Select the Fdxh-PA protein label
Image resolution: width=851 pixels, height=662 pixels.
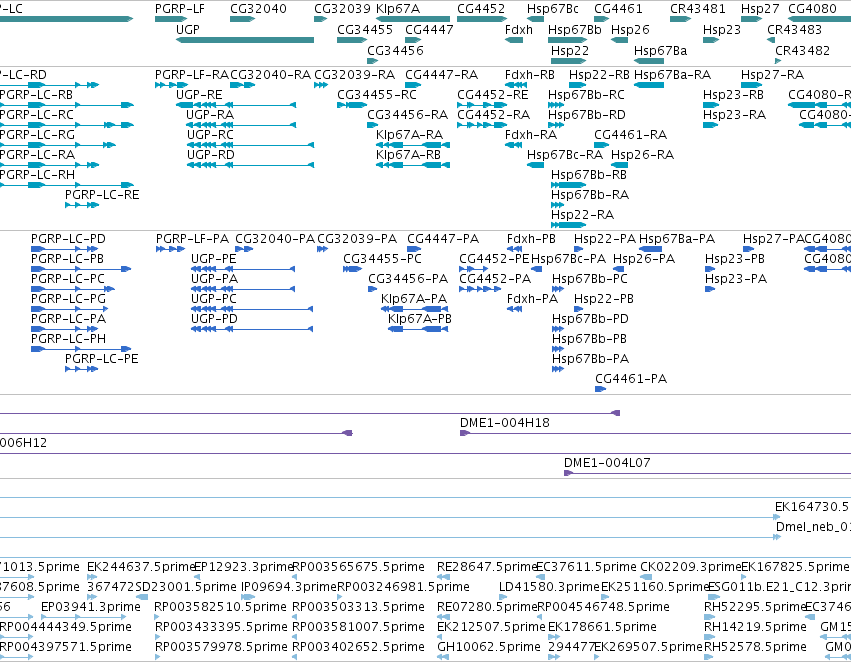(532, 299)
